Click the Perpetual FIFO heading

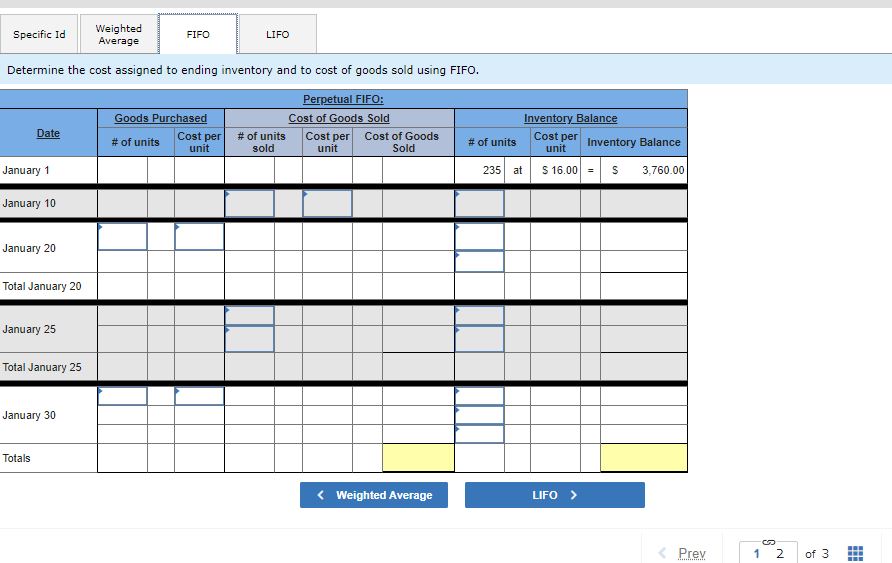point(343,99)
